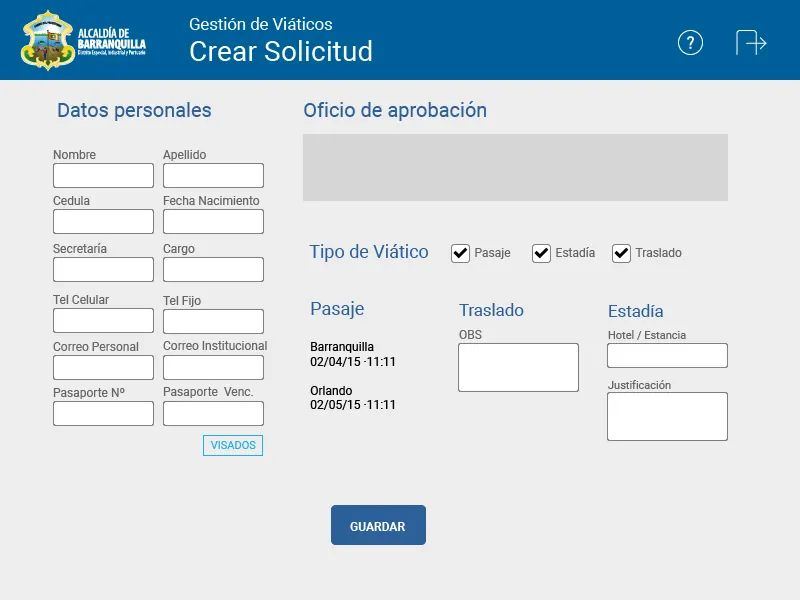Click the logout exit arrow icon
Image resolution: width=800 pixels, height=600 pixels.
coord(751,42)
